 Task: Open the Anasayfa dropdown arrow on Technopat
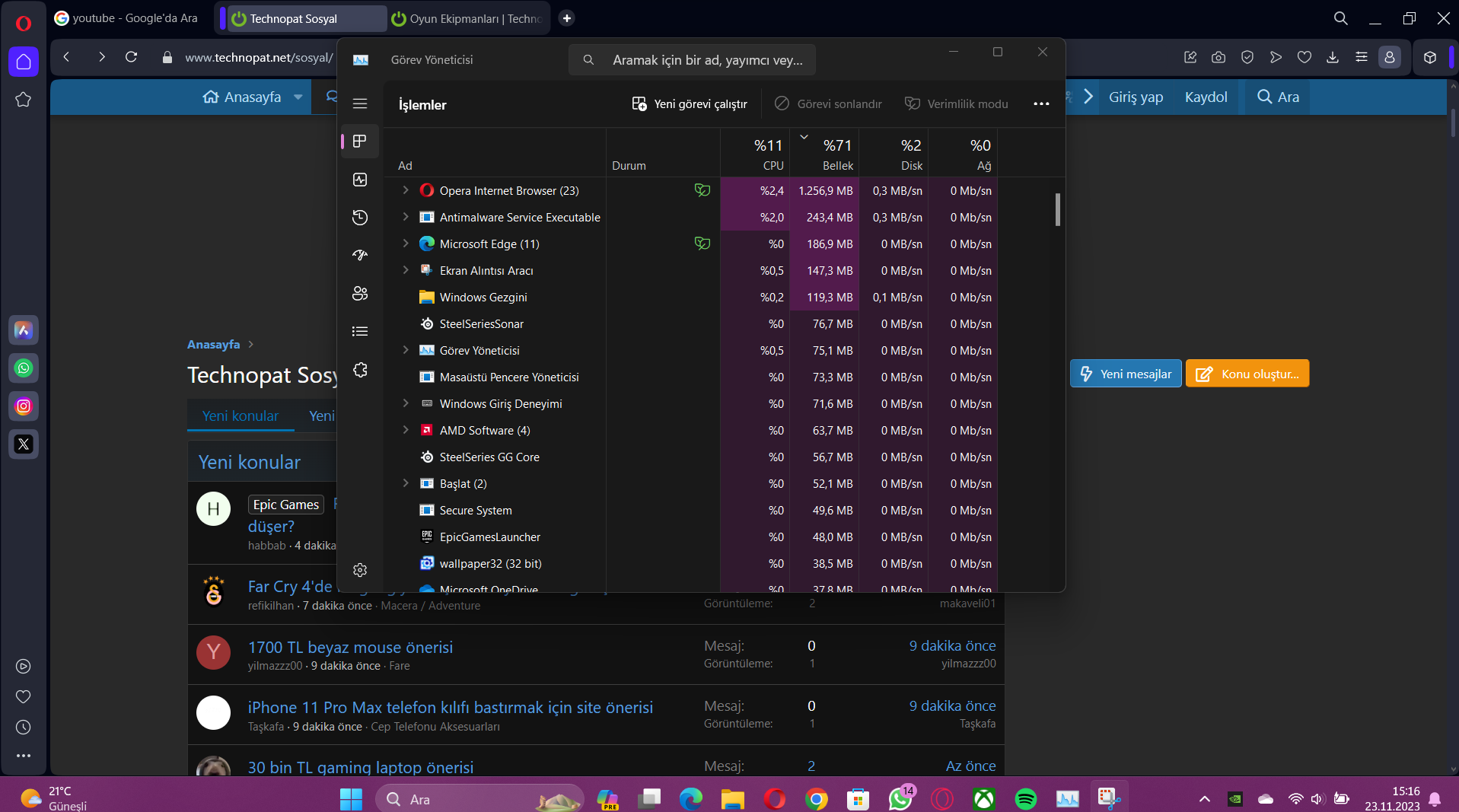click(x=298, y=97)
